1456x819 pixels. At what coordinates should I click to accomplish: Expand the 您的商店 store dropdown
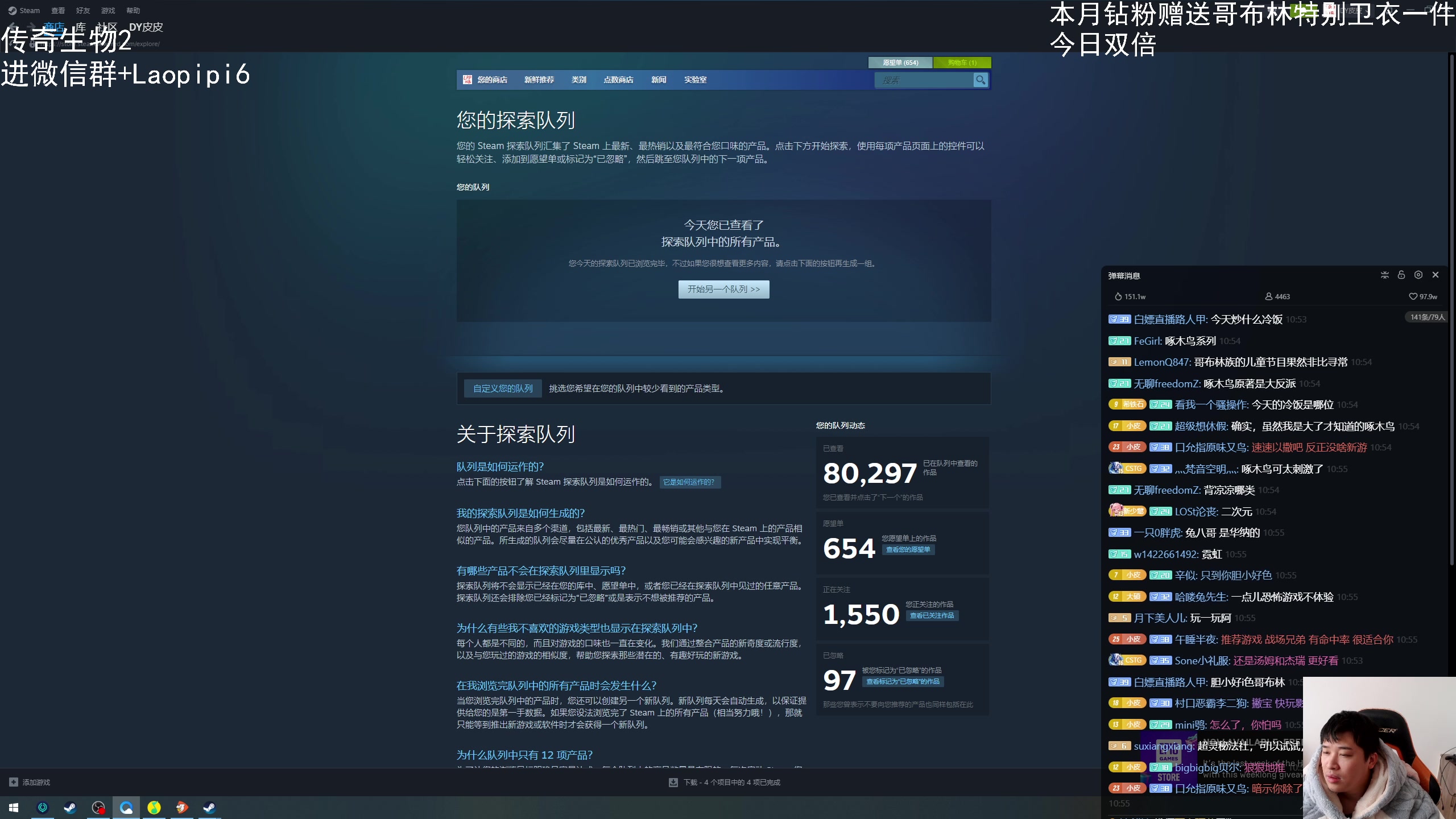click(492, 80)
